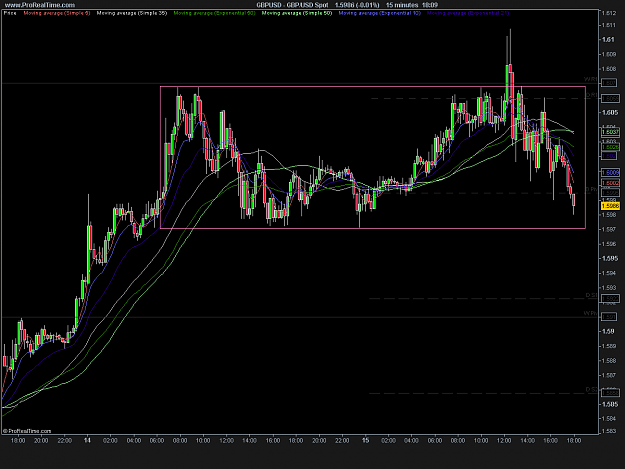This screenshot has height=469, width=625.
Task: Click the D Piv pivot label
Action: pos(591,190)
